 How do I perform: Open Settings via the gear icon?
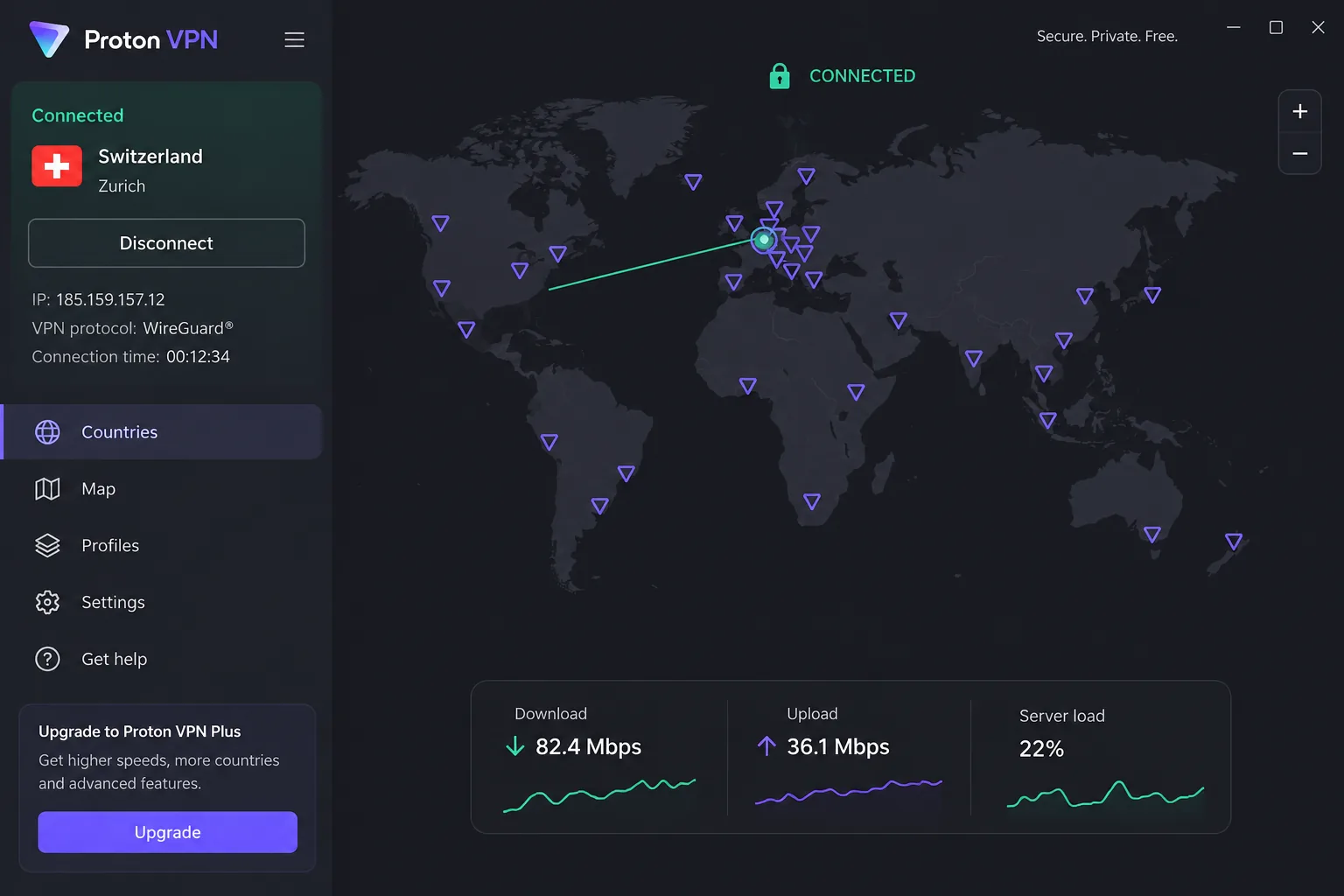pyautogui.click(x=47, y=602)
